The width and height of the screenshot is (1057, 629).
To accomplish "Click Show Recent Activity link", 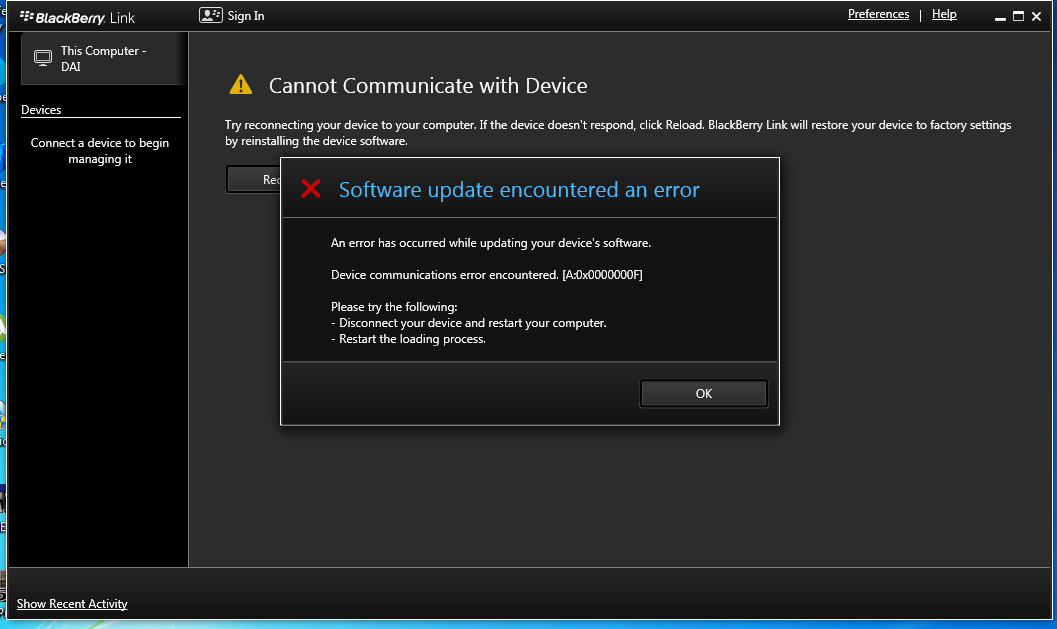I will 72,604.
